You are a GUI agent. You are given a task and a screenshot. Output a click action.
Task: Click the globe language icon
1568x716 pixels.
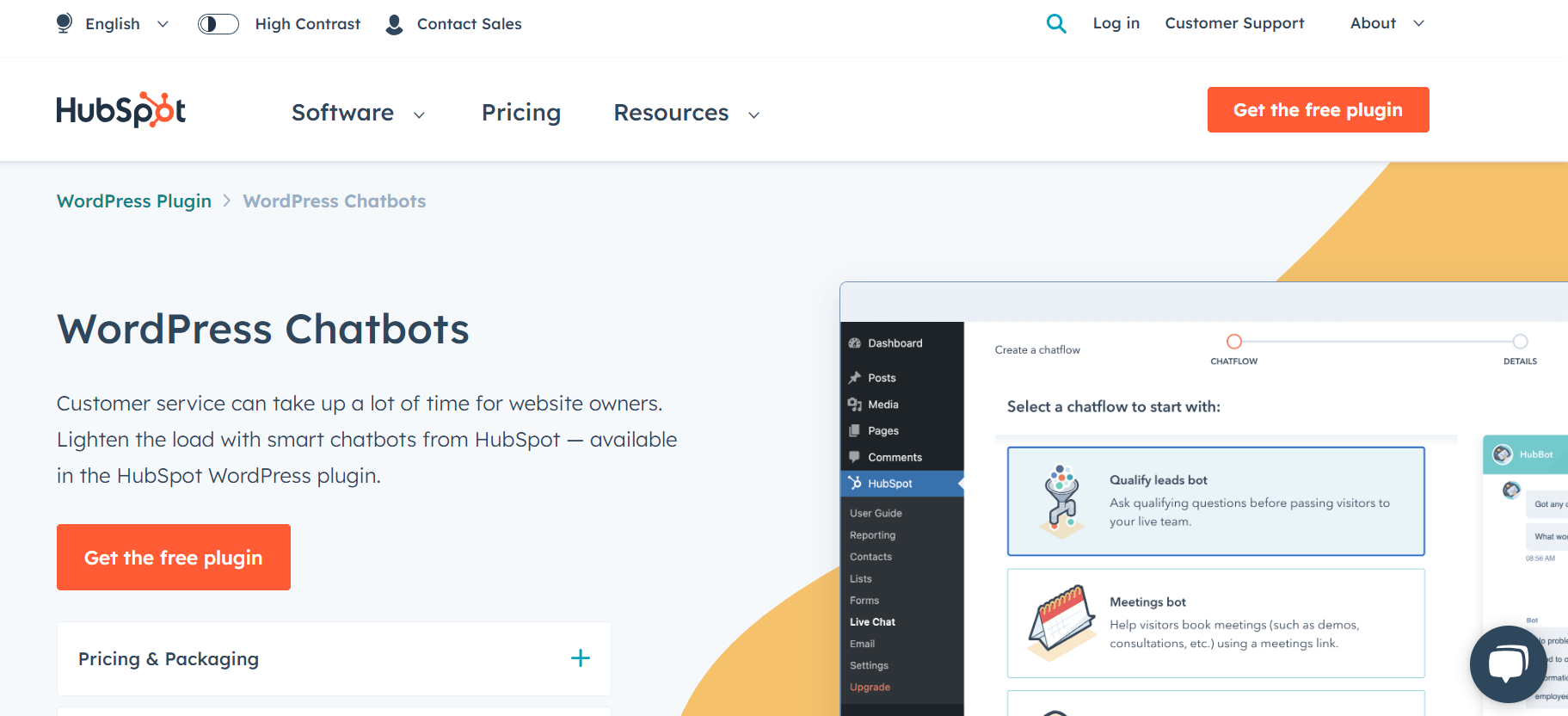coord(65,23)
